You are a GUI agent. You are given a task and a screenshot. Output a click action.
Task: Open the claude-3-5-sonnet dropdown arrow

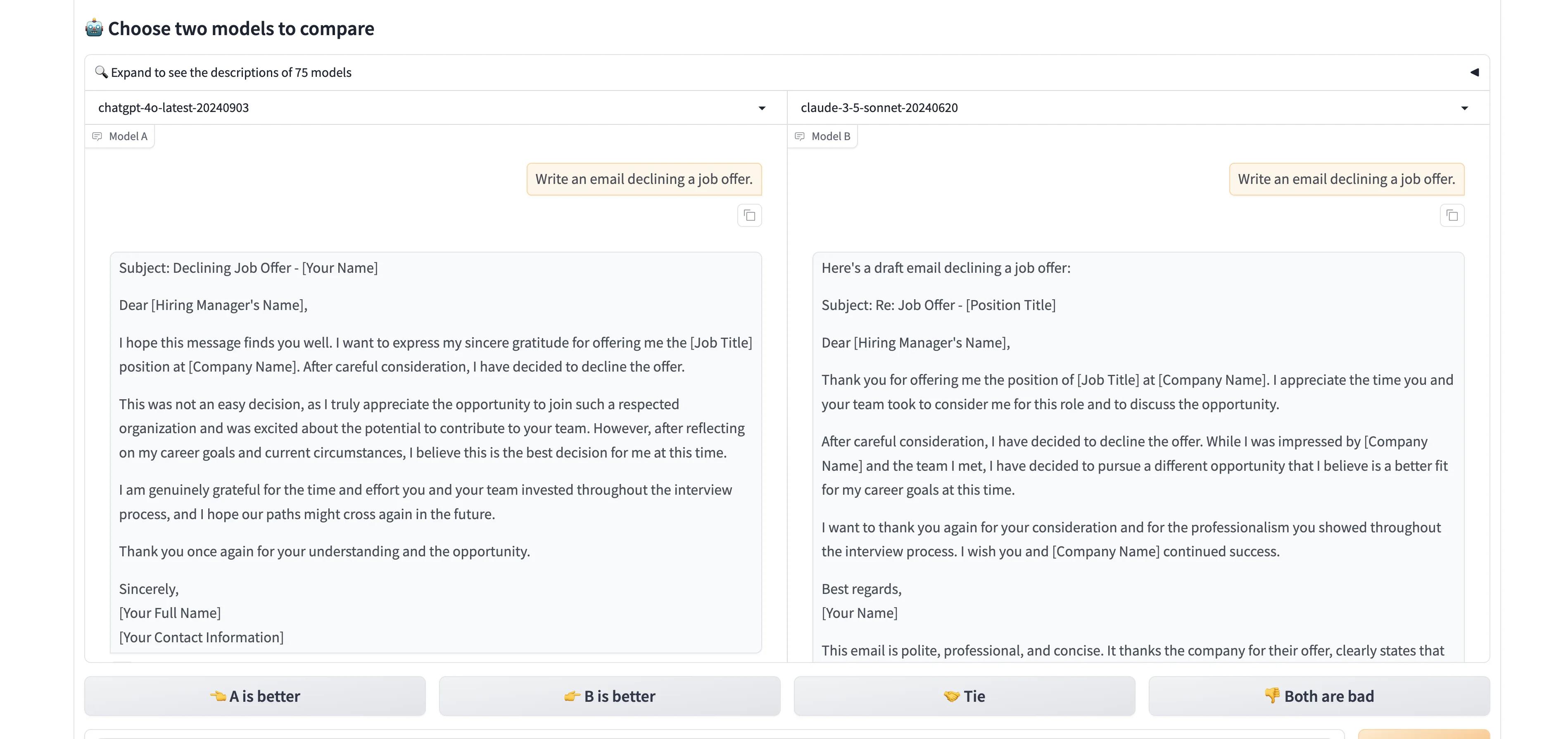tap(1464, 108)
